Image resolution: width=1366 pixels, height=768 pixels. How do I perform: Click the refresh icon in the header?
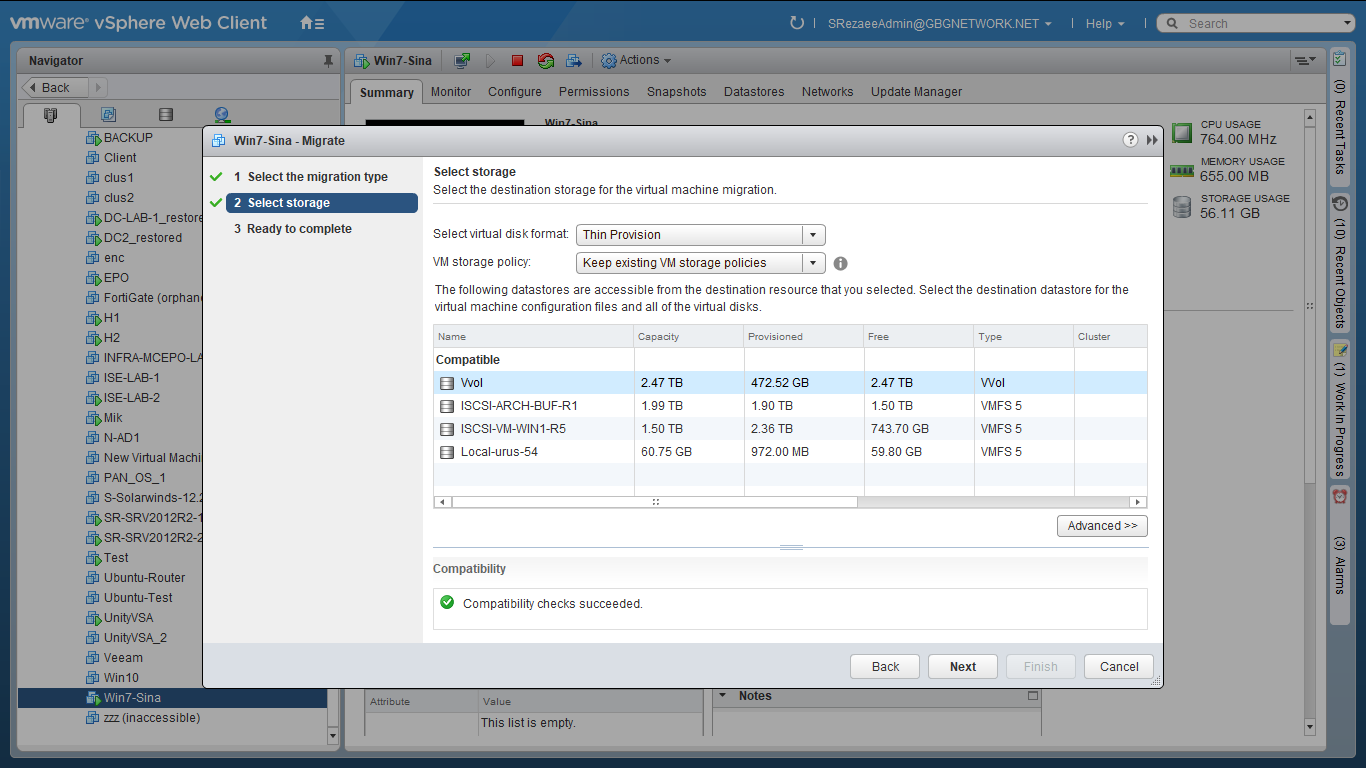tap(797, 23)
